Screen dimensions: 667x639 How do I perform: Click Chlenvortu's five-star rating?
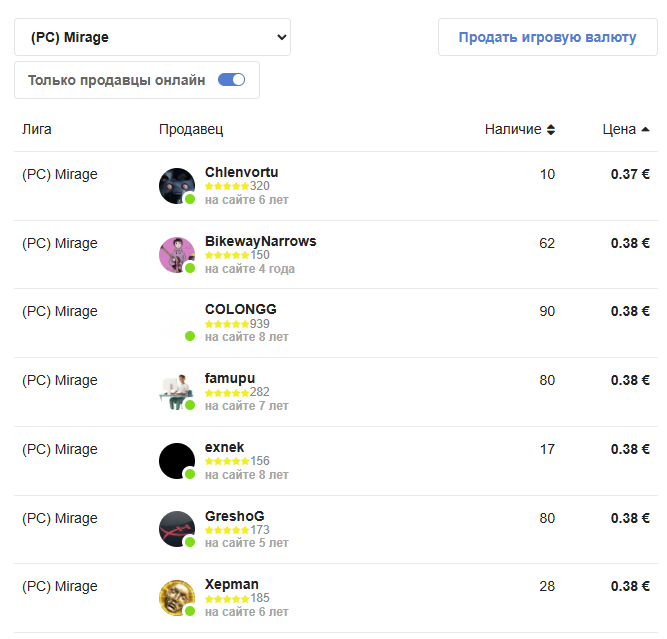point(227,186)
